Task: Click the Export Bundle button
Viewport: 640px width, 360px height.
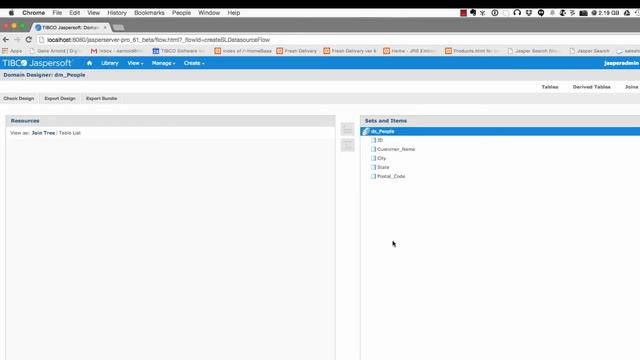Action: [x=102, y=98]
